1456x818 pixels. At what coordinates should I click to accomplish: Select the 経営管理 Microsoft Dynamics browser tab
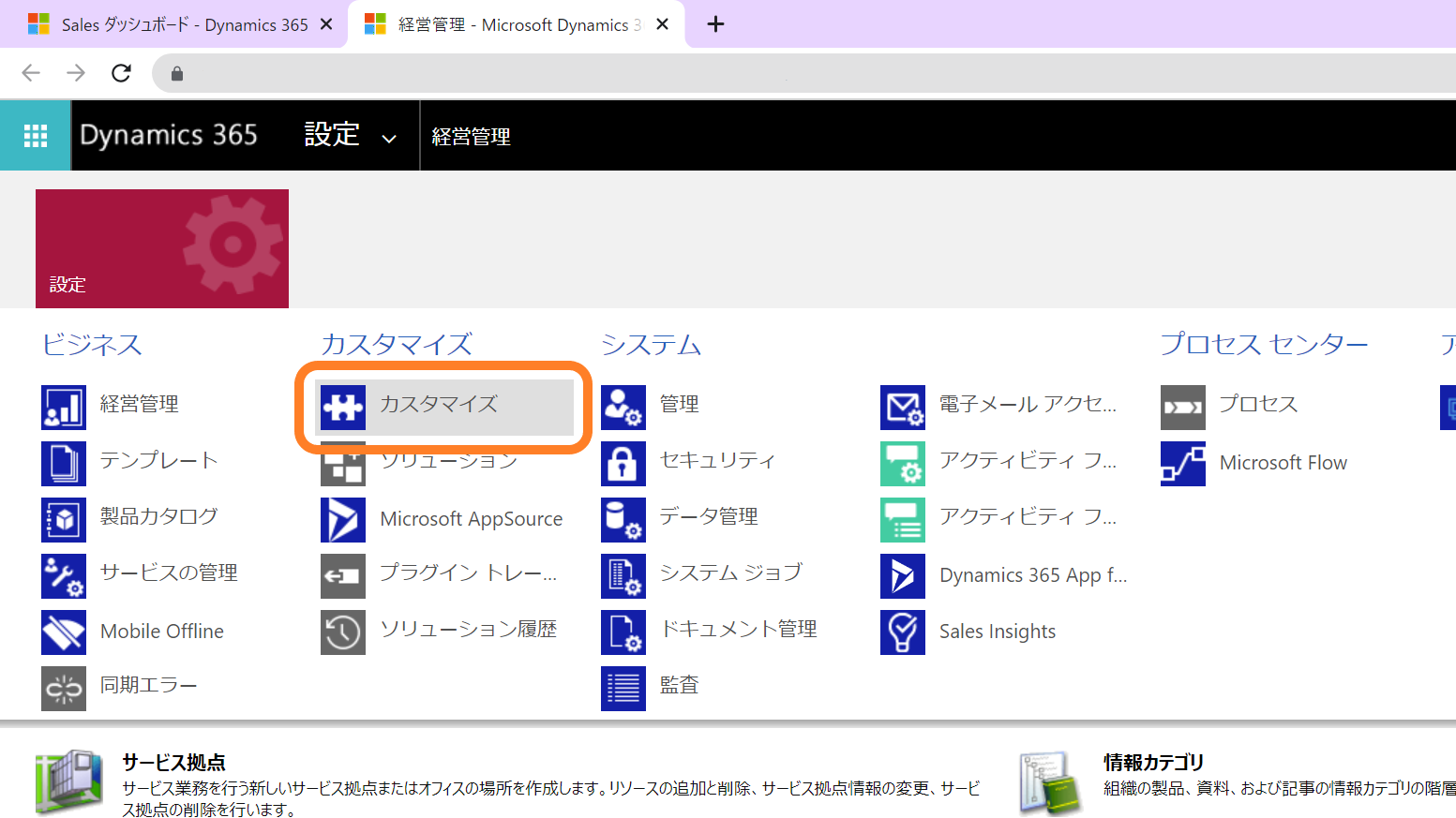[514, 24]
